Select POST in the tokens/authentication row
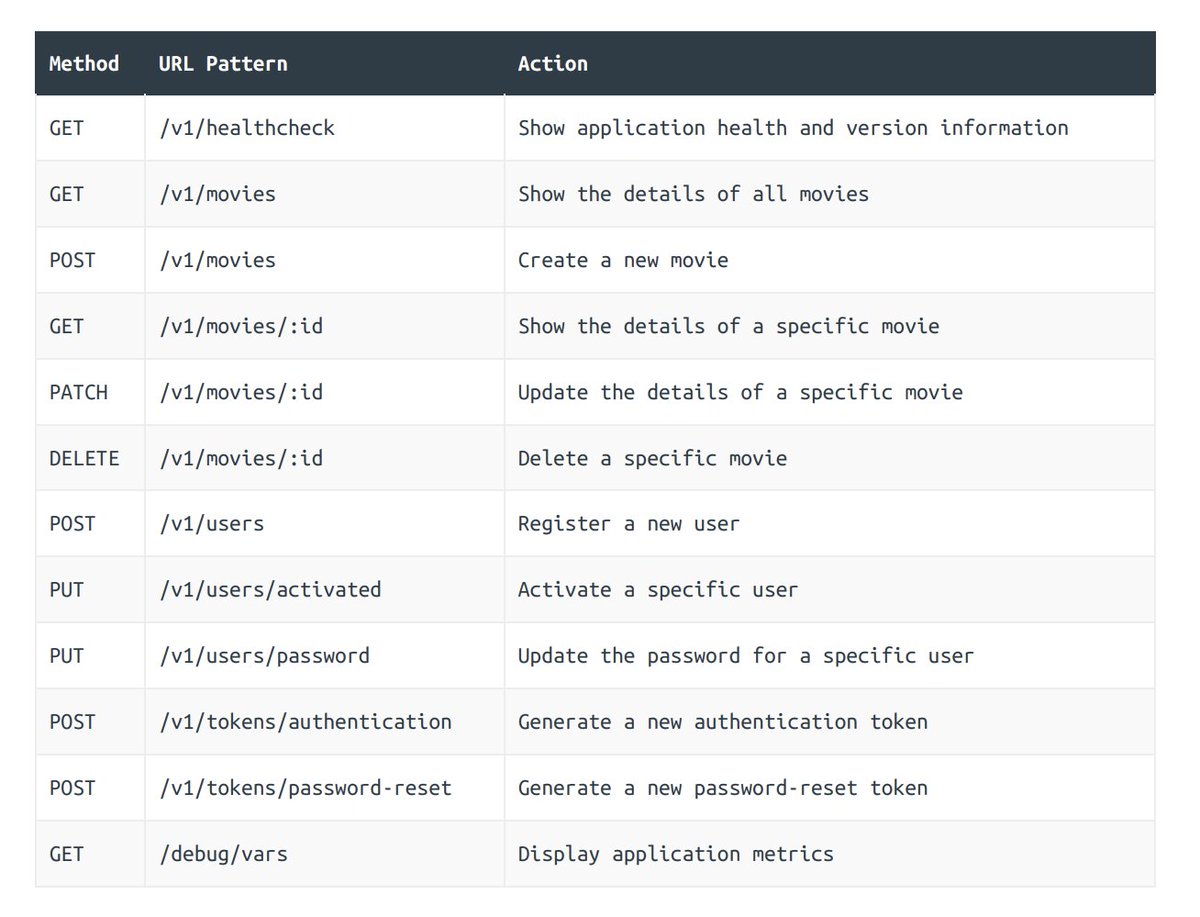 72,722
